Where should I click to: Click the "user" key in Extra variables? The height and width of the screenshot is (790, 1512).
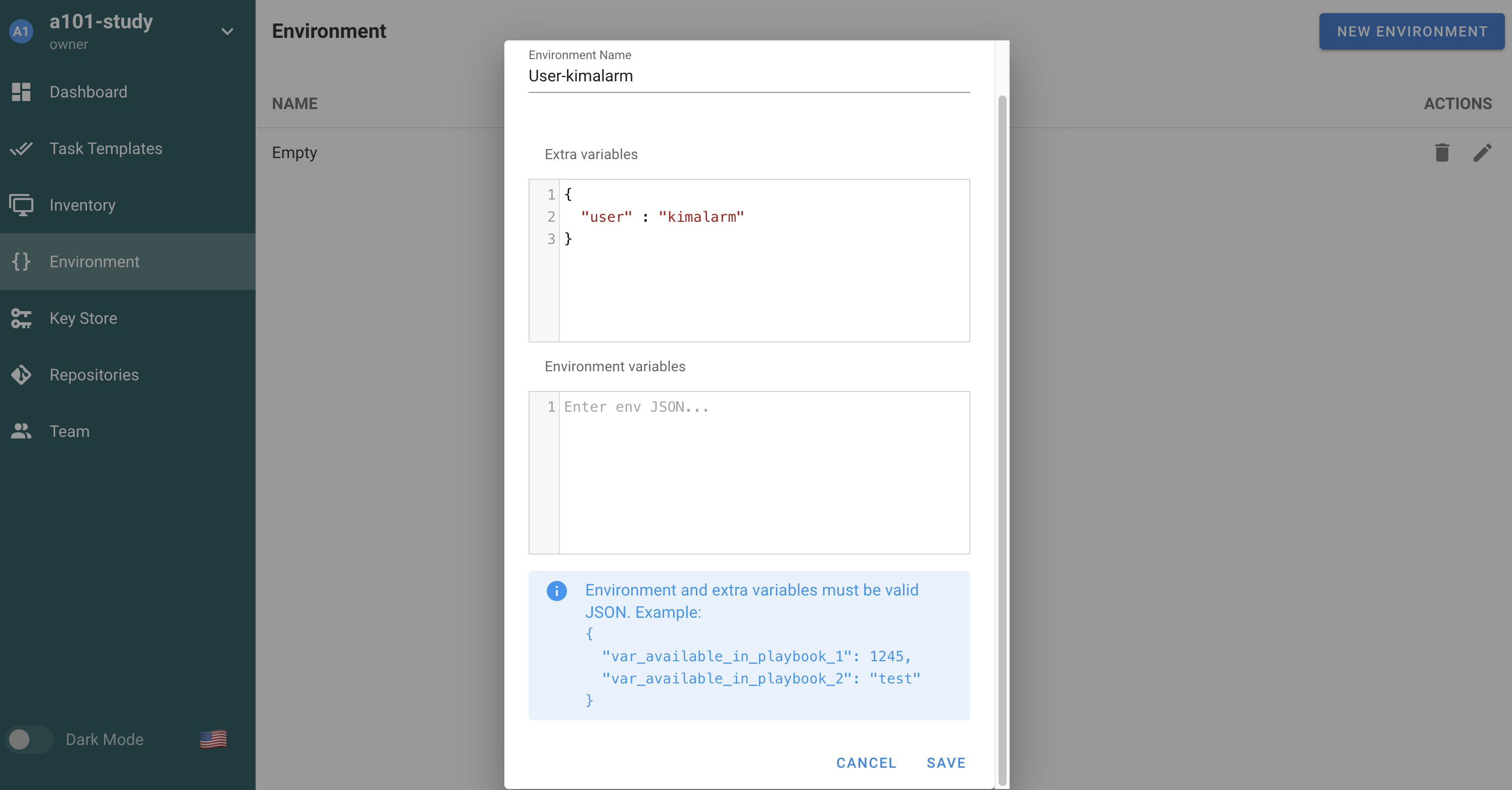606,217
